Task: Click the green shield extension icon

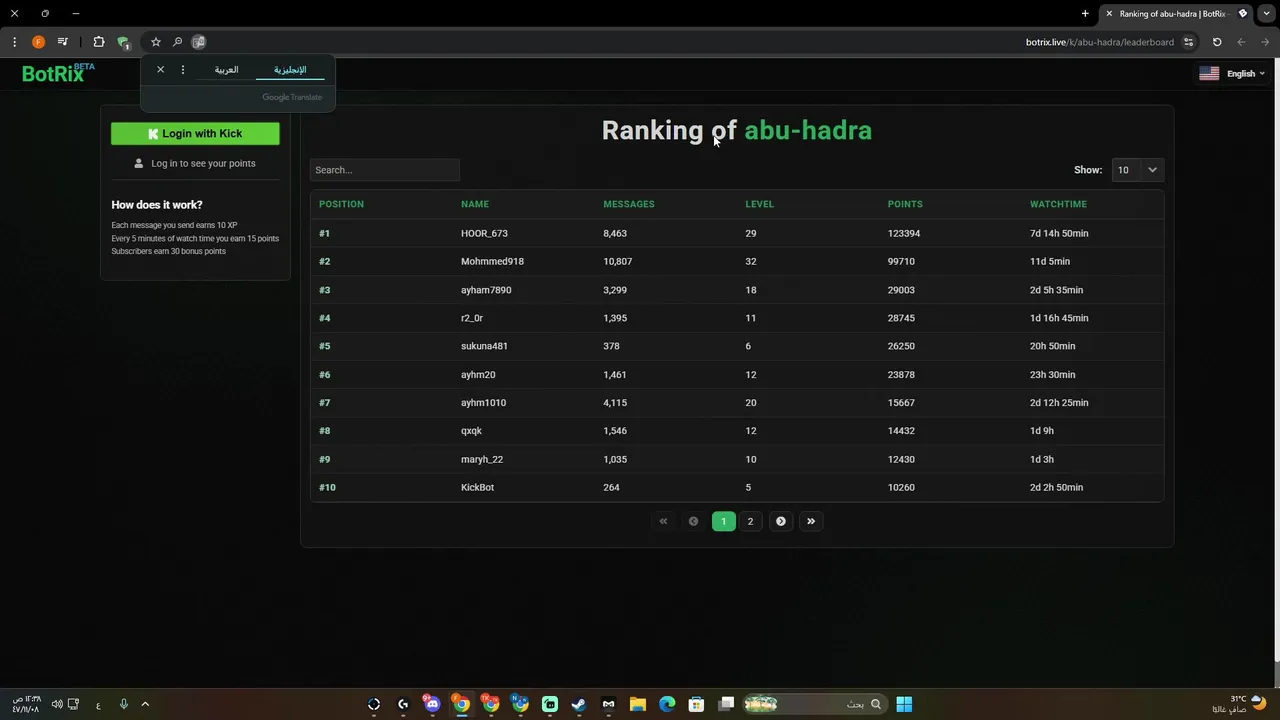Action: pyautogui.click(x=123, y=42)
